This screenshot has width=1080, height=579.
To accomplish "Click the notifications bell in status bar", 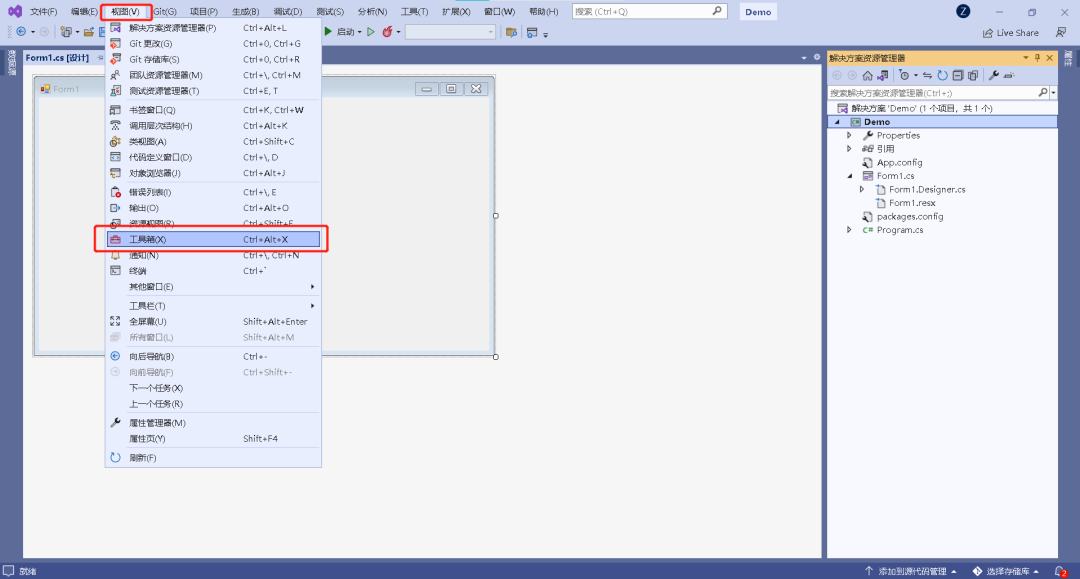I will tap(1059, 571).
